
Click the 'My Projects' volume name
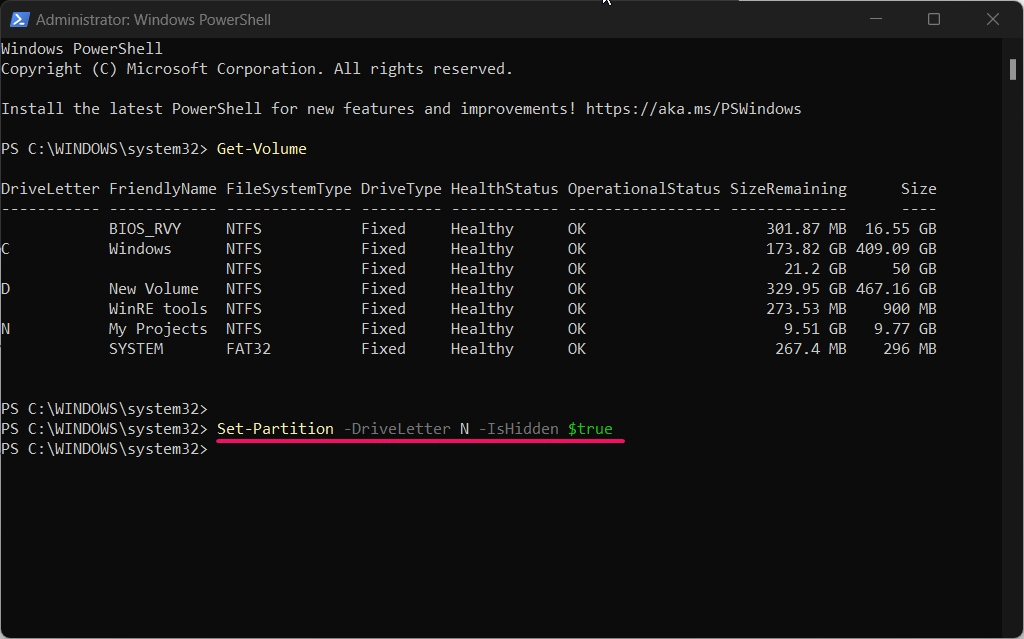point(158,329)
